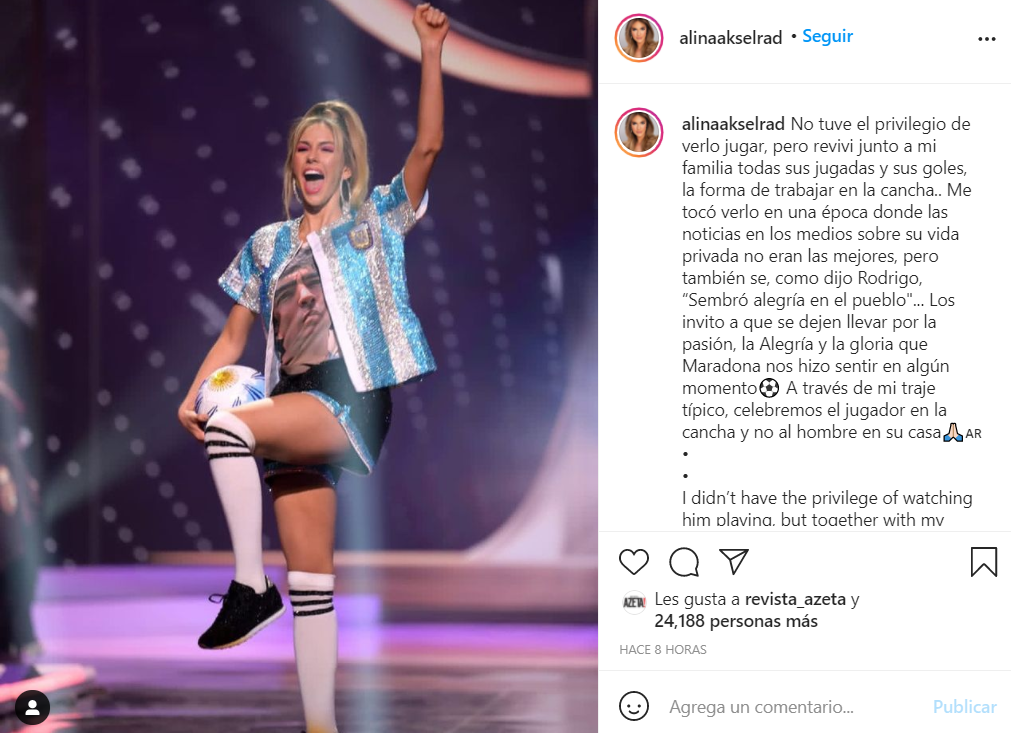Click the Agrega un comentario field
The image size is (1011, 733).
click(x=794, y=707)
